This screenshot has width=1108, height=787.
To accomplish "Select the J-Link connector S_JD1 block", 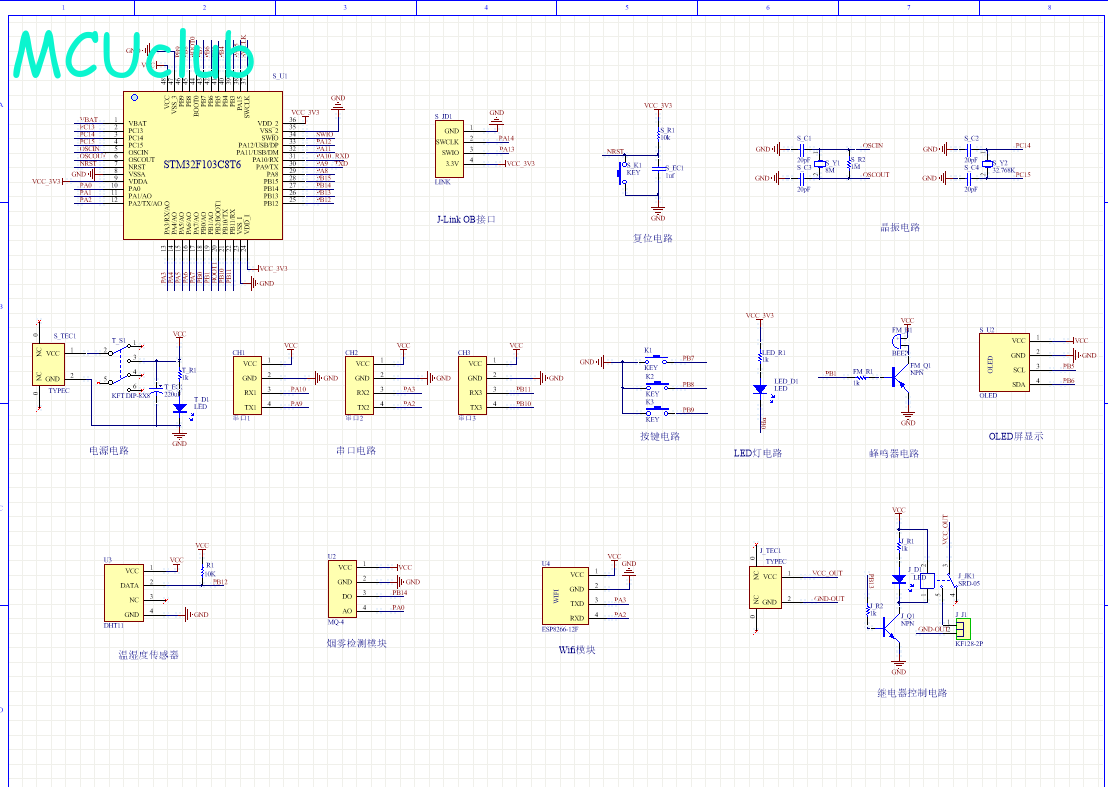I will point(451,148).
